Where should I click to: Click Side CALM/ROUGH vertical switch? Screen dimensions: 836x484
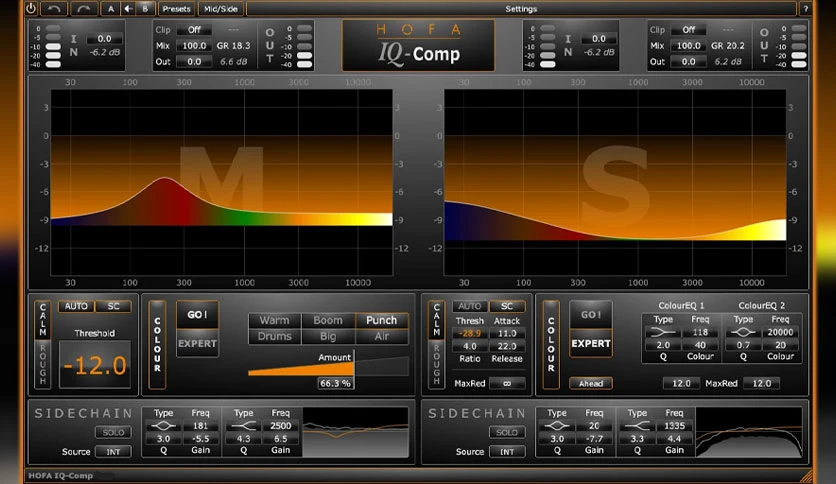436,344
